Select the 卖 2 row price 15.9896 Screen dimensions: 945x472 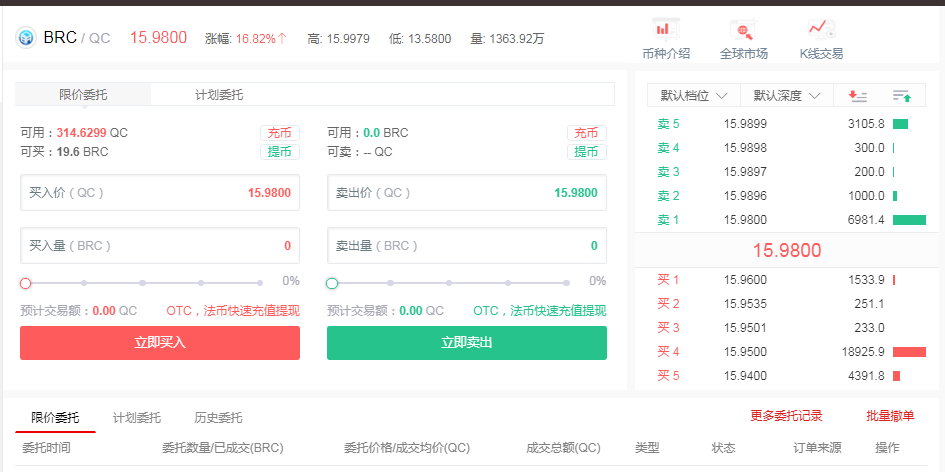click(x=746, y=196)
